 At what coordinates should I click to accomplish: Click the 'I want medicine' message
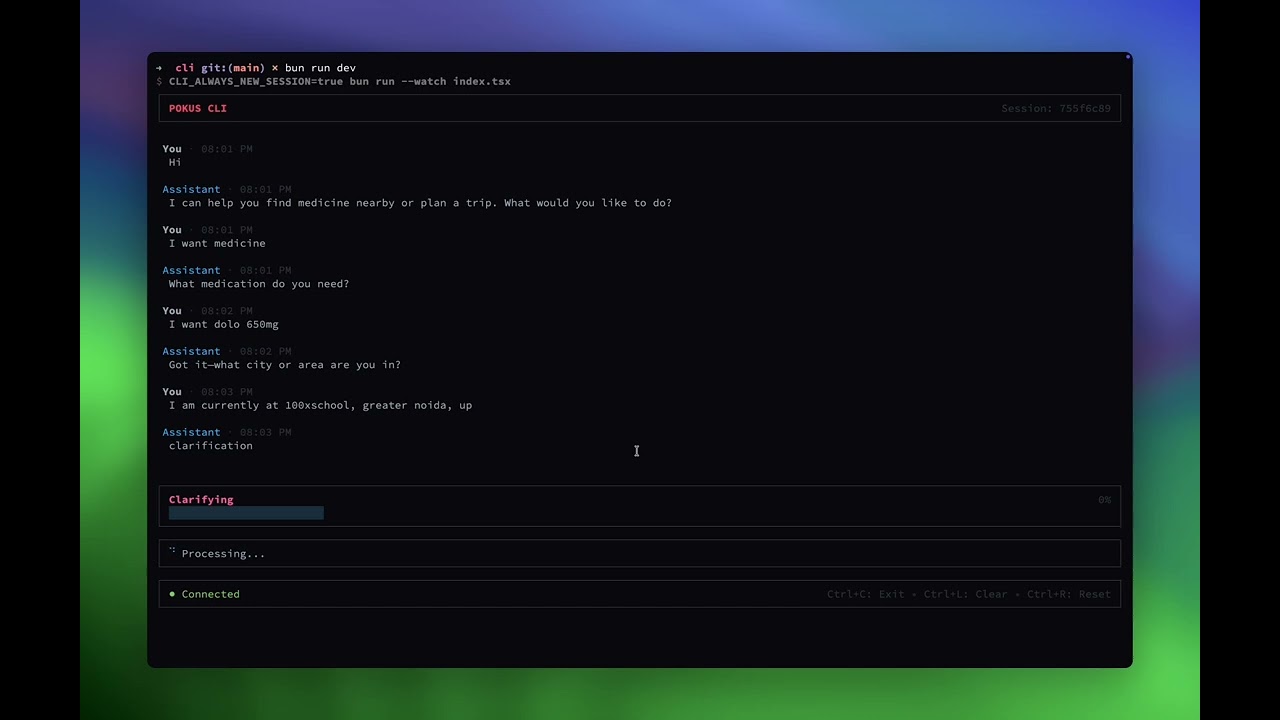click(217, 243)
